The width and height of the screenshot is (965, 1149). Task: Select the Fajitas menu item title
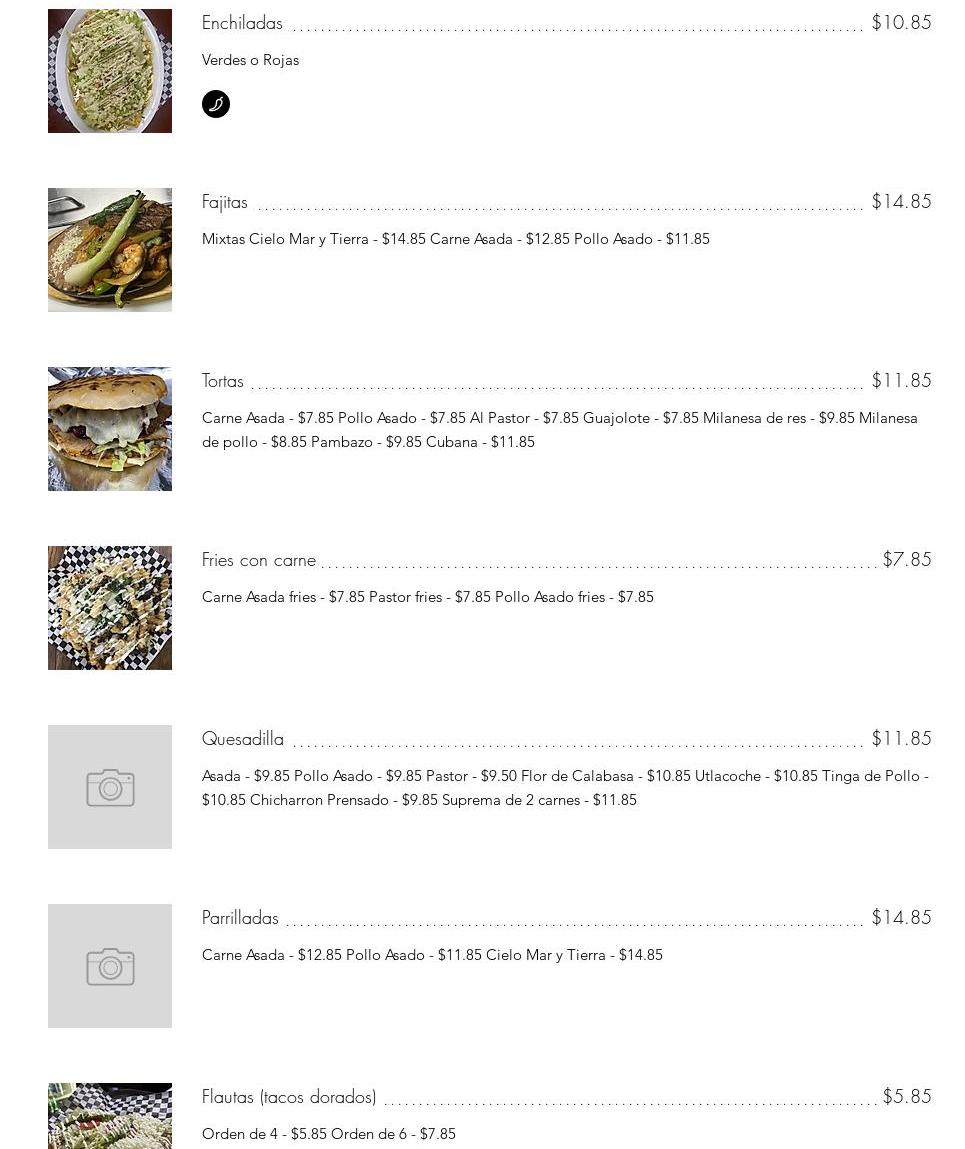tap(225, 202)
